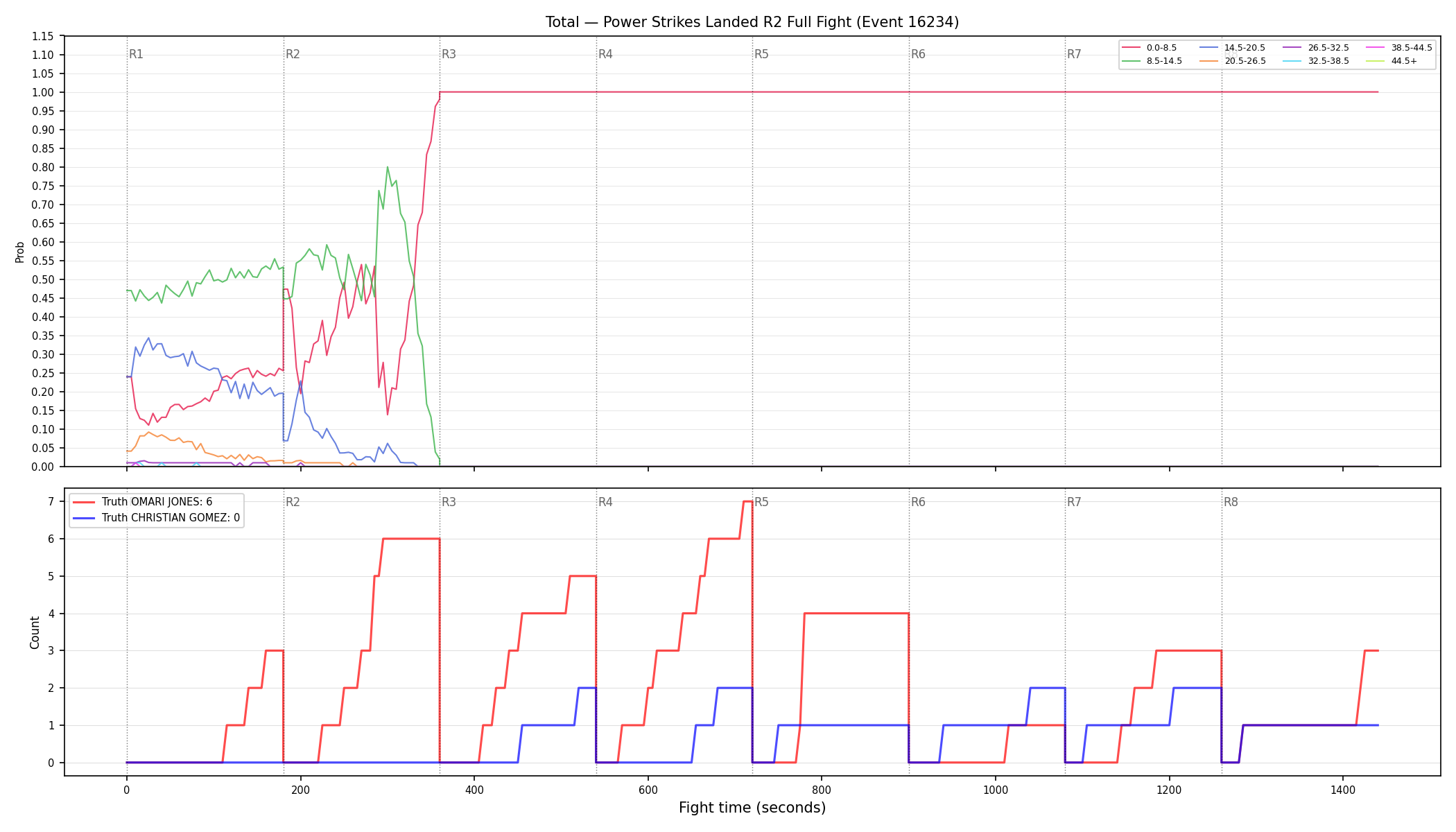The width and height of the screenshot is (1456, 832).
Task: Click the blue line swatch beside Truth CHRISTIAN GOMEZ
Action: [x=84, y=518]
